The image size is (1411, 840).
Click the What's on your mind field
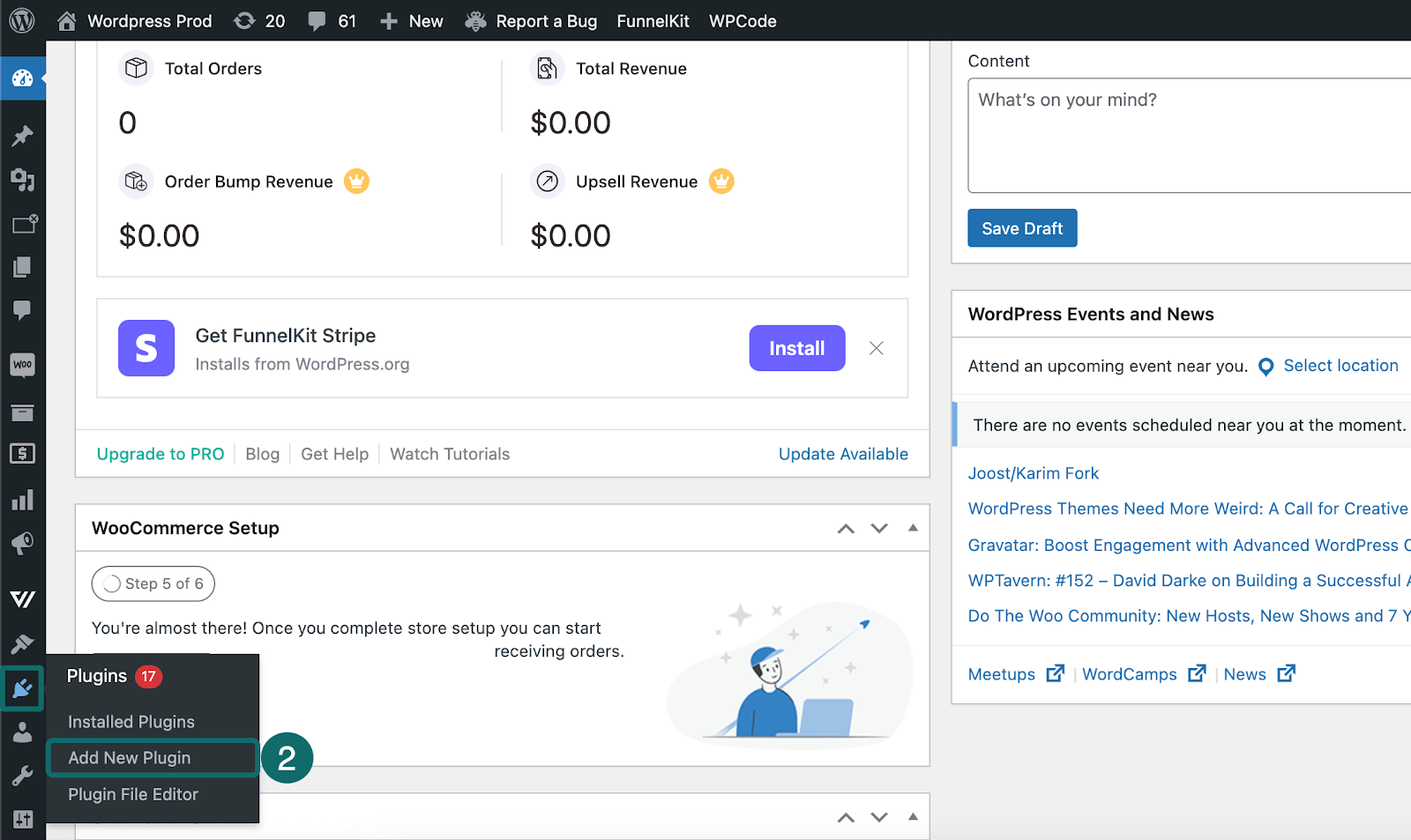point(1190,135)
